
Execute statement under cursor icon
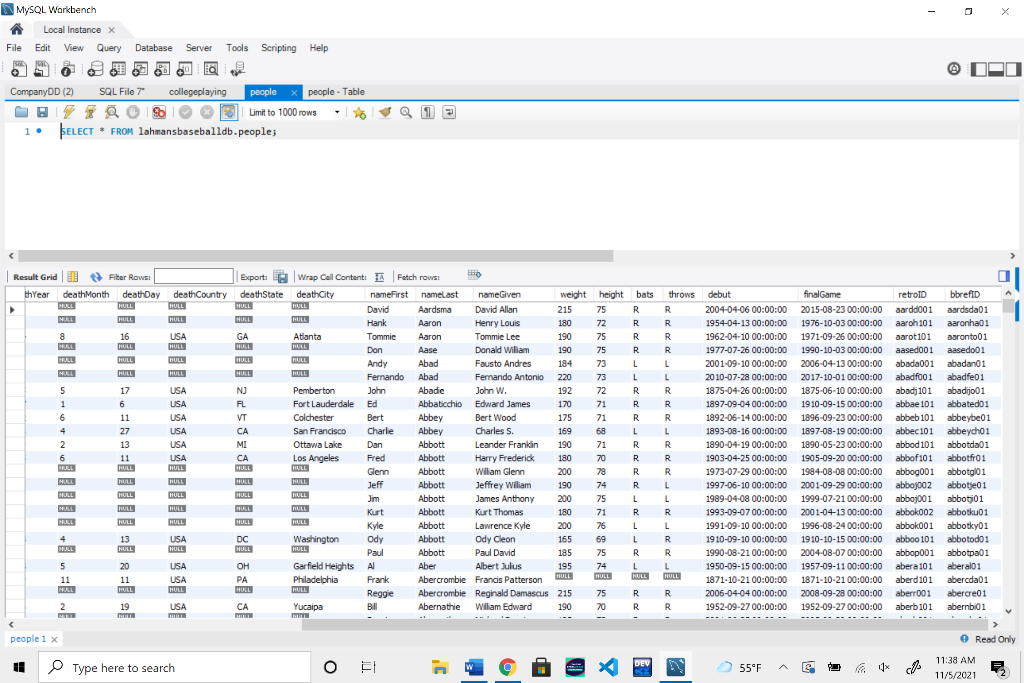[90, 112]
